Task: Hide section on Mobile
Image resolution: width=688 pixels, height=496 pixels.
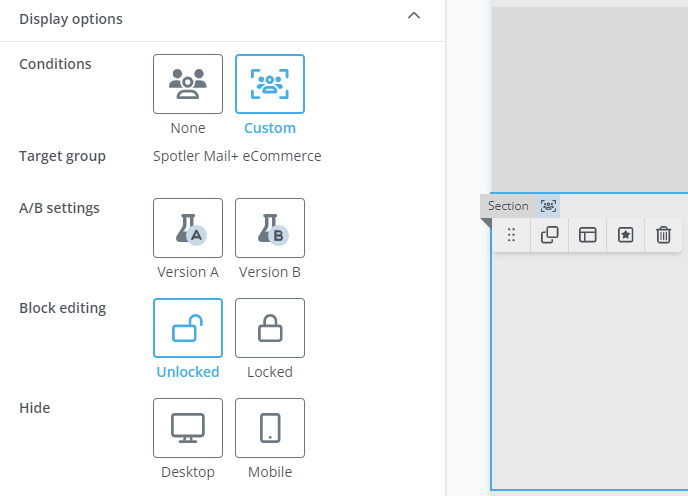Action: coord(269,428)
